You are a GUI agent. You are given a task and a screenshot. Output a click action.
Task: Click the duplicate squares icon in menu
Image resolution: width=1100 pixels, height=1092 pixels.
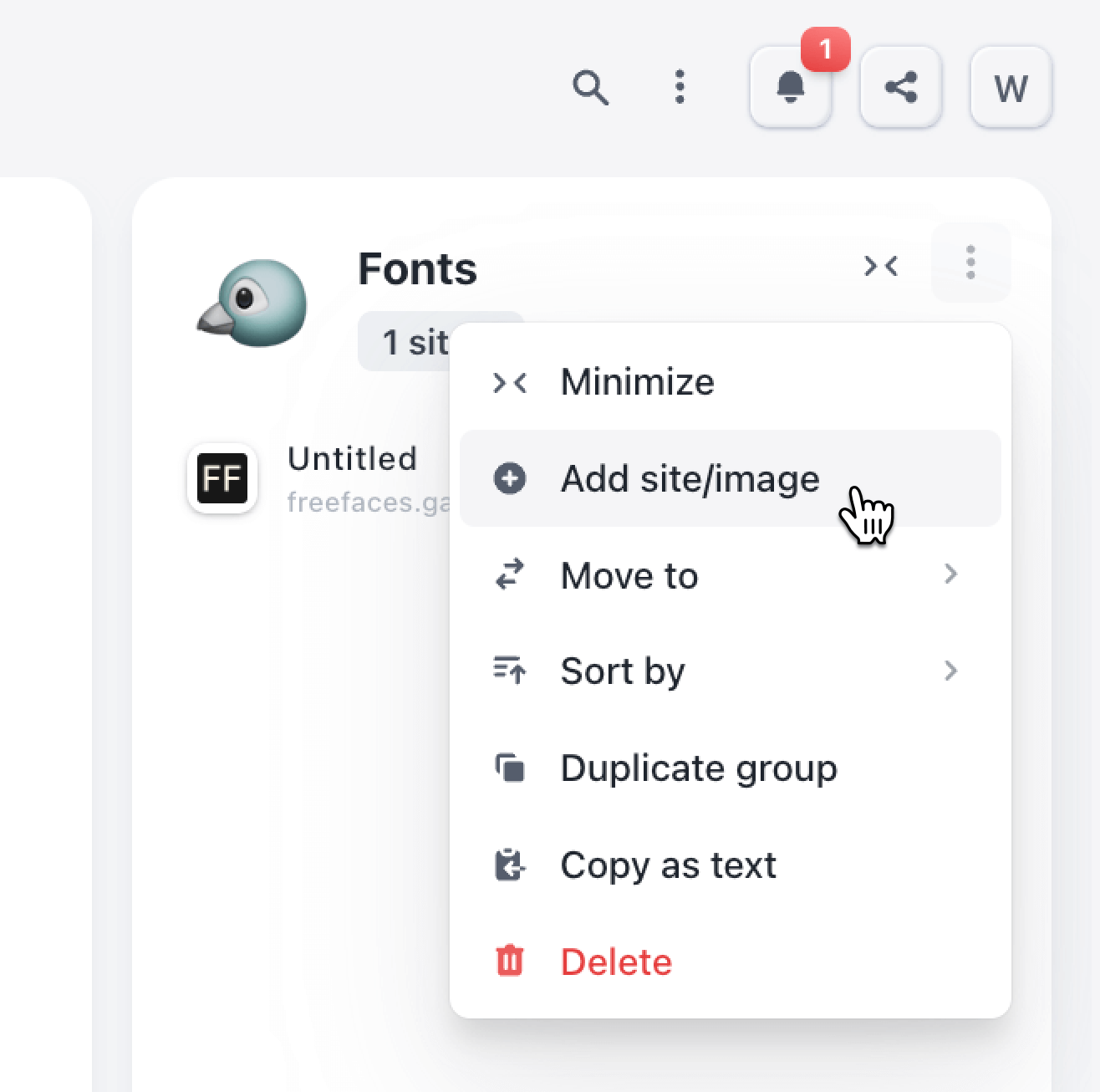510,768
